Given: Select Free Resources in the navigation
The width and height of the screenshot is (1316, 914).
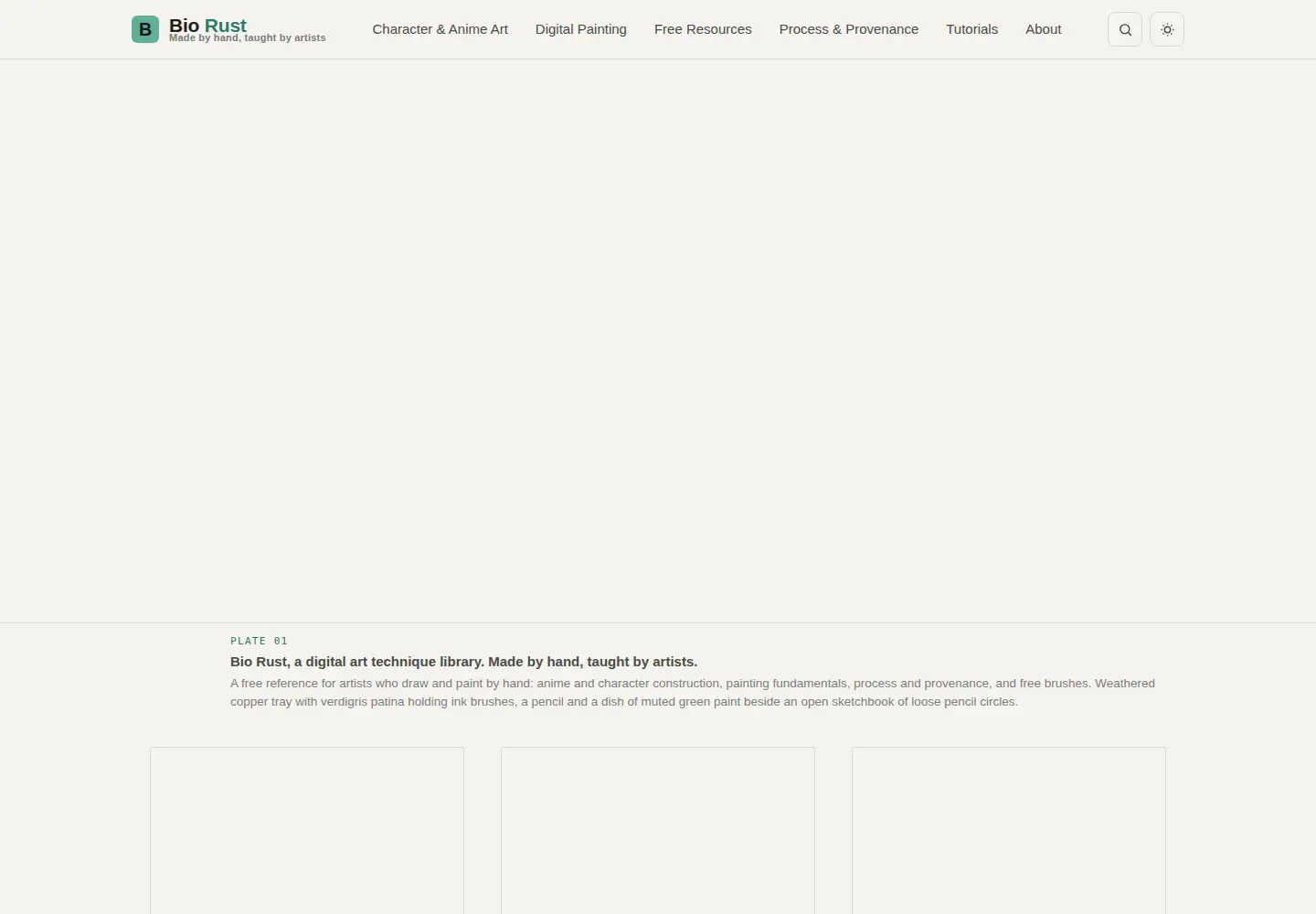Looking at the screenshot, I should 703,29.
